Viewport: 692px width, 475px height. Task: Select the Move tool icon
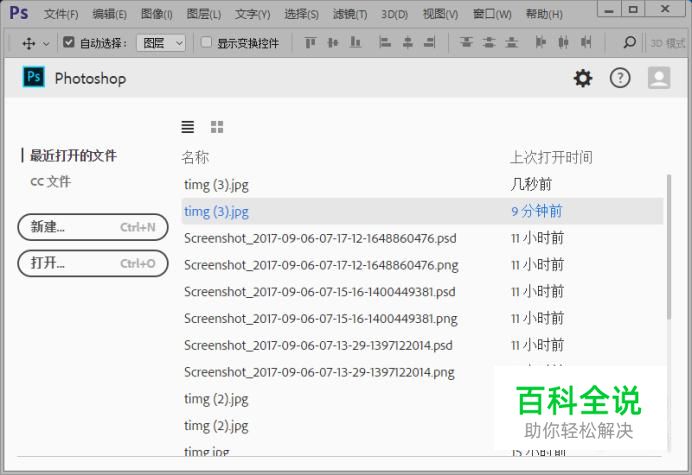click(x=29, y=43)
